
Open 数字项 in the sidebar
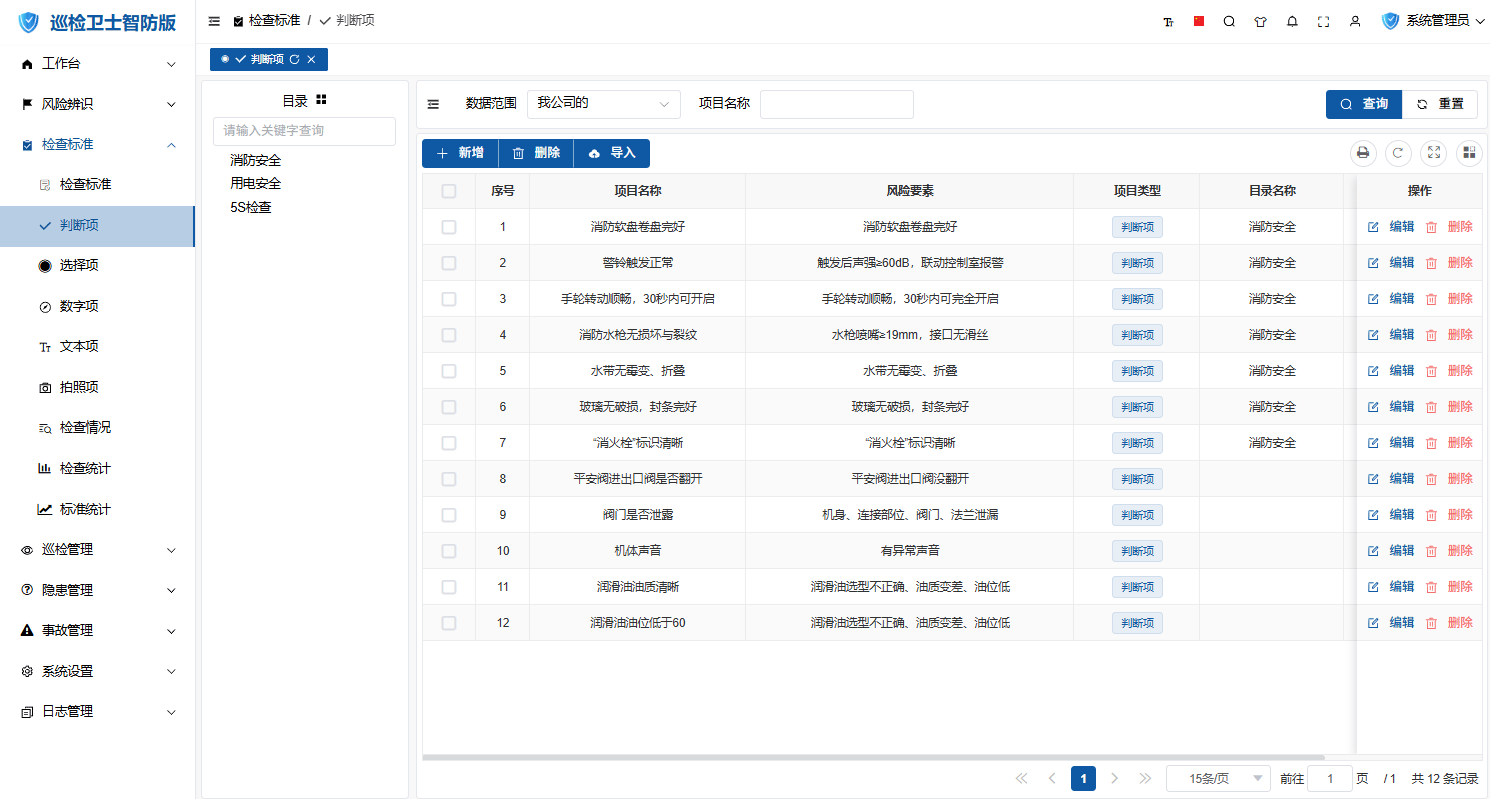pyautogui.click(x=97, y=307)
